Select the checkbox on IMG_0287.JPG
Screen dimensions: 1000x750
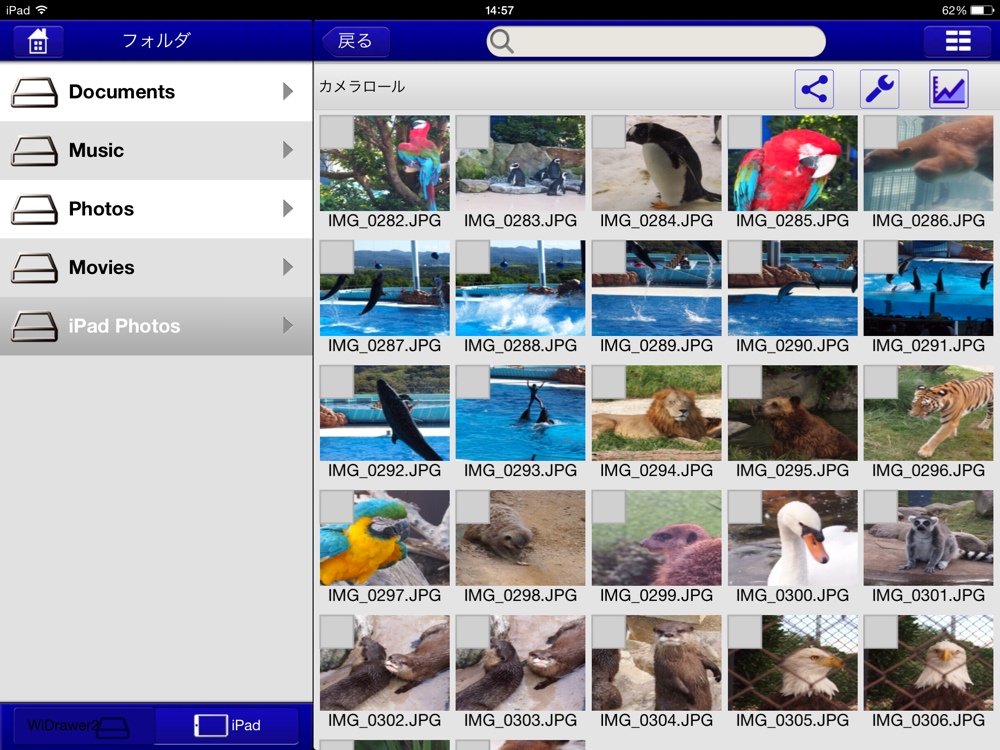click(x=337, y=257)
